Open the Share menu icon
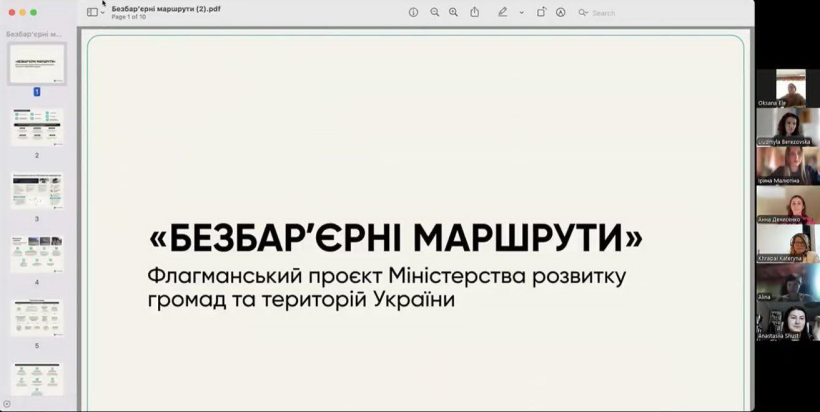The height and width of the screenshot is (412, 820). coord(474,12)
